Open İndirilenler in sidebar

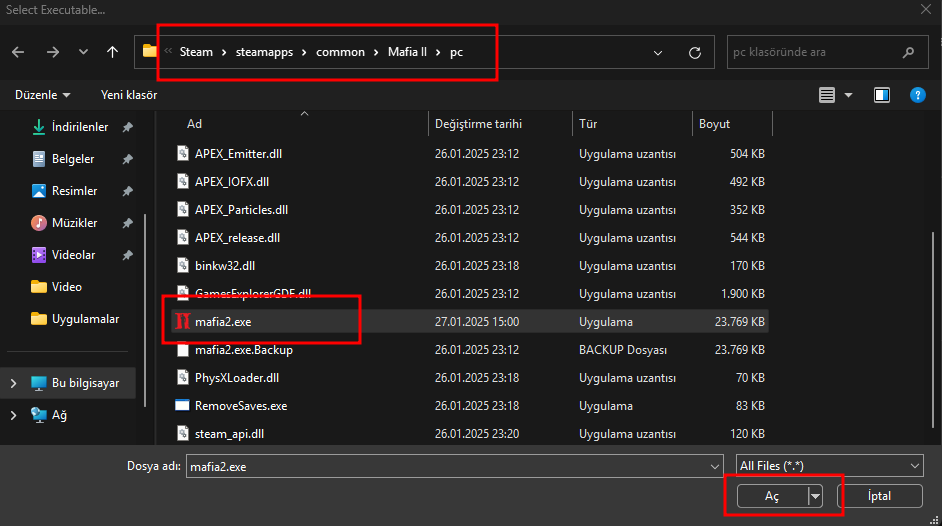[x=79, y=127]
